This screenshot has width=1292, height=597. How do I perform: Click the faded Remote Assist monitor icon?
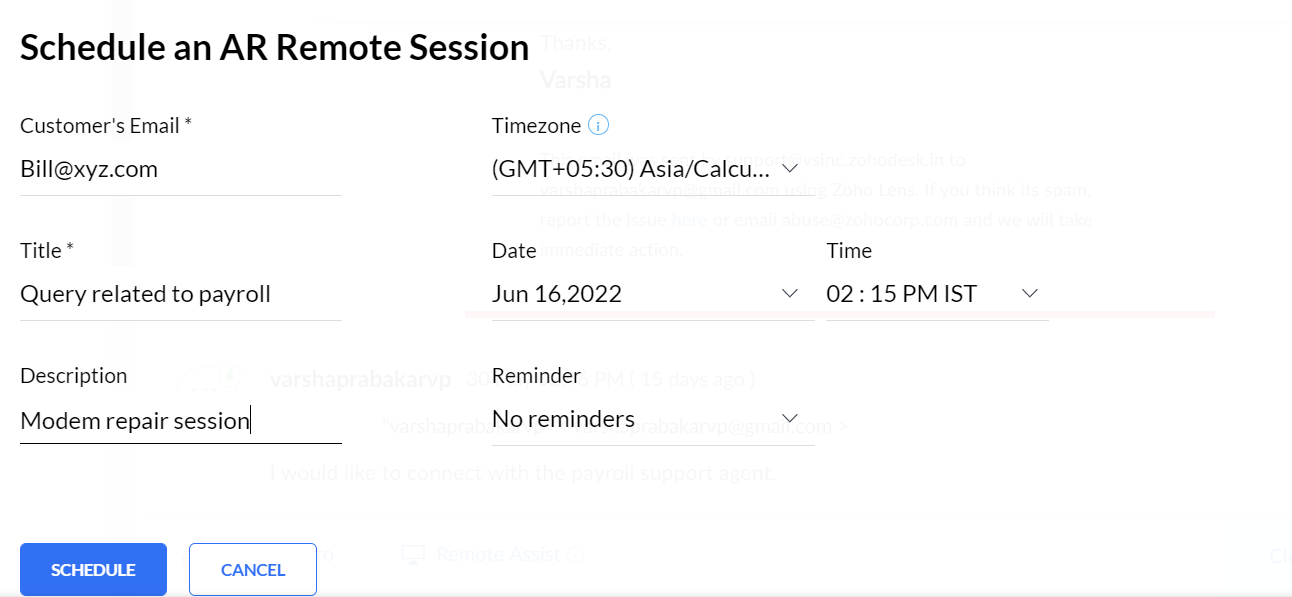(412, 554)
